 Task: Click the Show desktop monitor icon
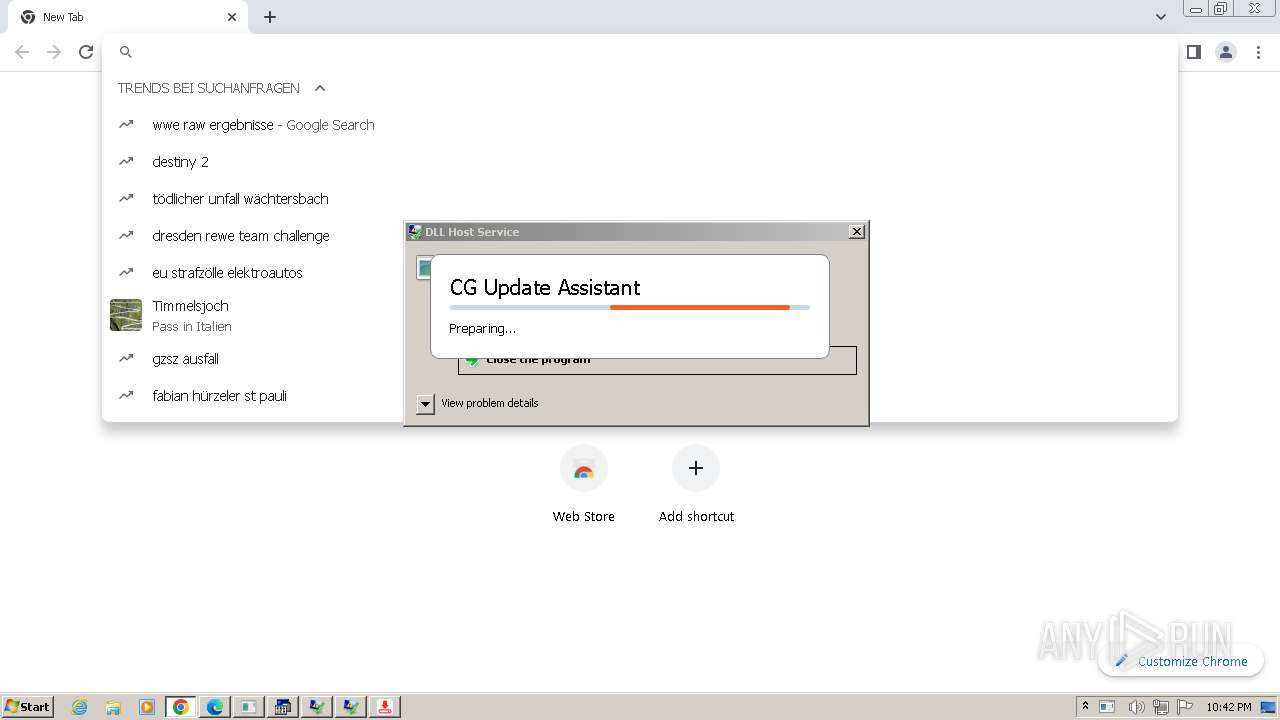point(1268,707)
